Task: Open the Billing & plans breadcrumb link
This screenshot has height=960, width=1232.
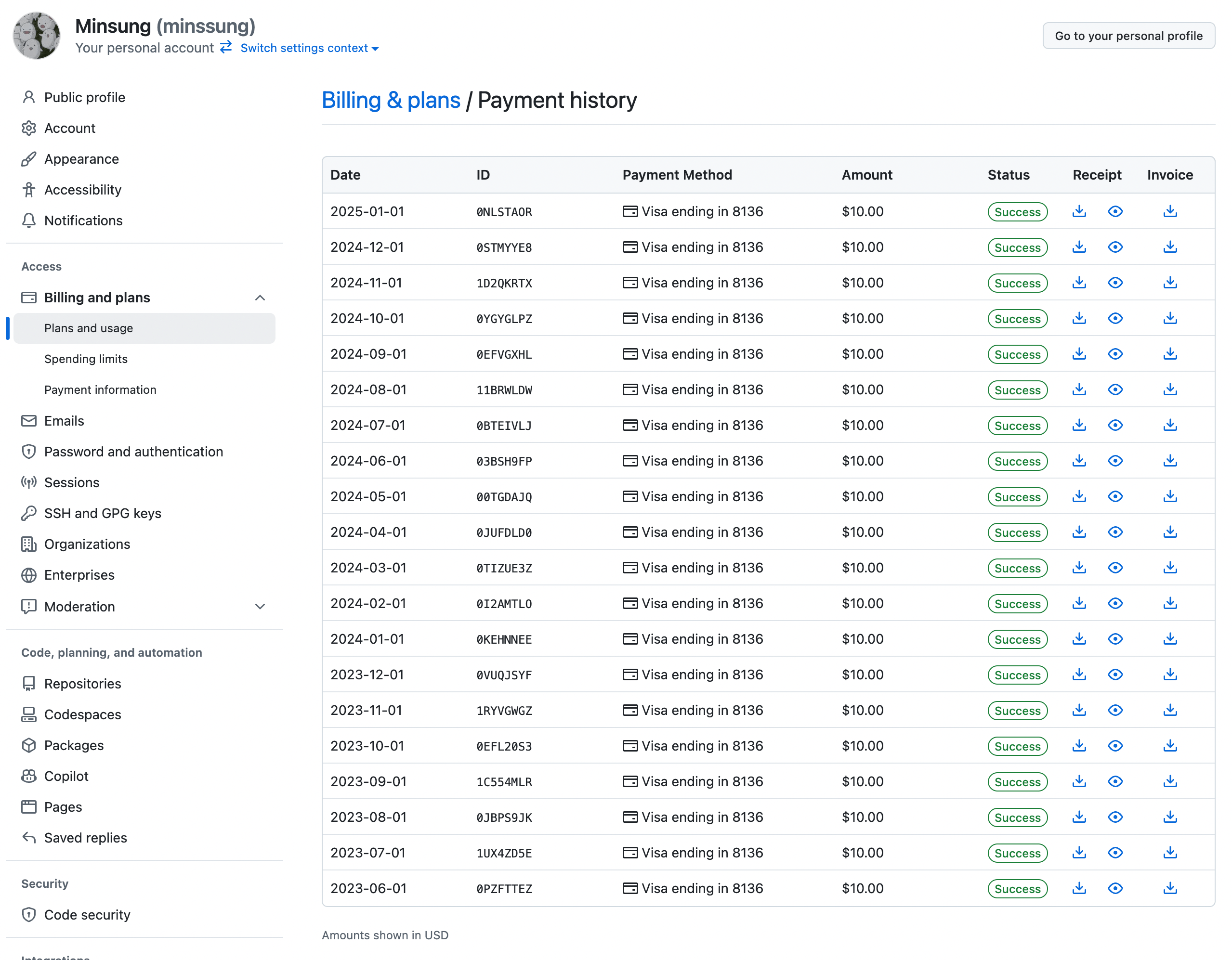Action: point(391,101)
